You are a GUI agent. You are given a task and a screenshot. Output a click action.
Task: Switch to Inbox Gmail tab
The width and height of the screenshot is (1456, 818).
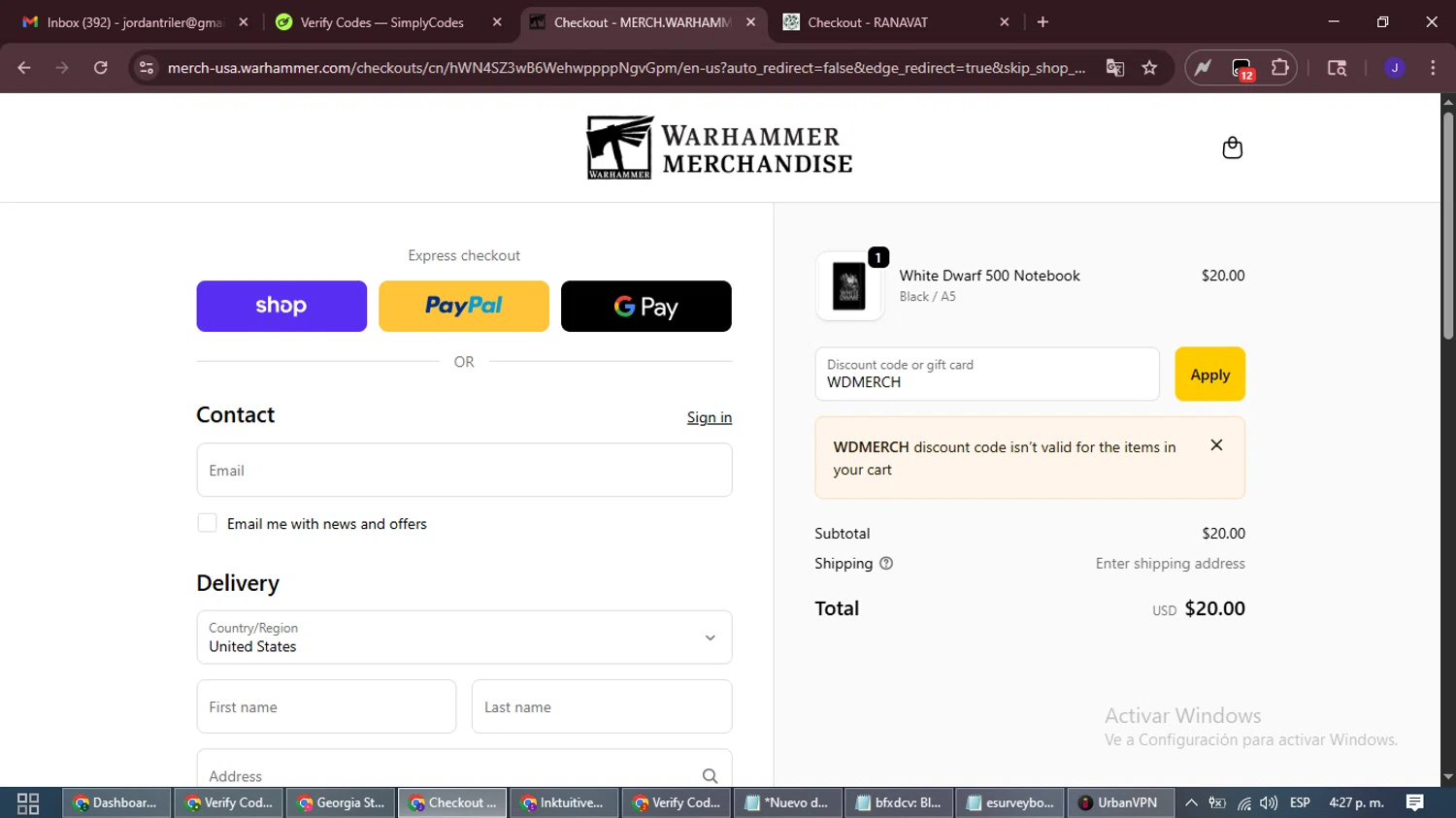click(x=134, y=22)
